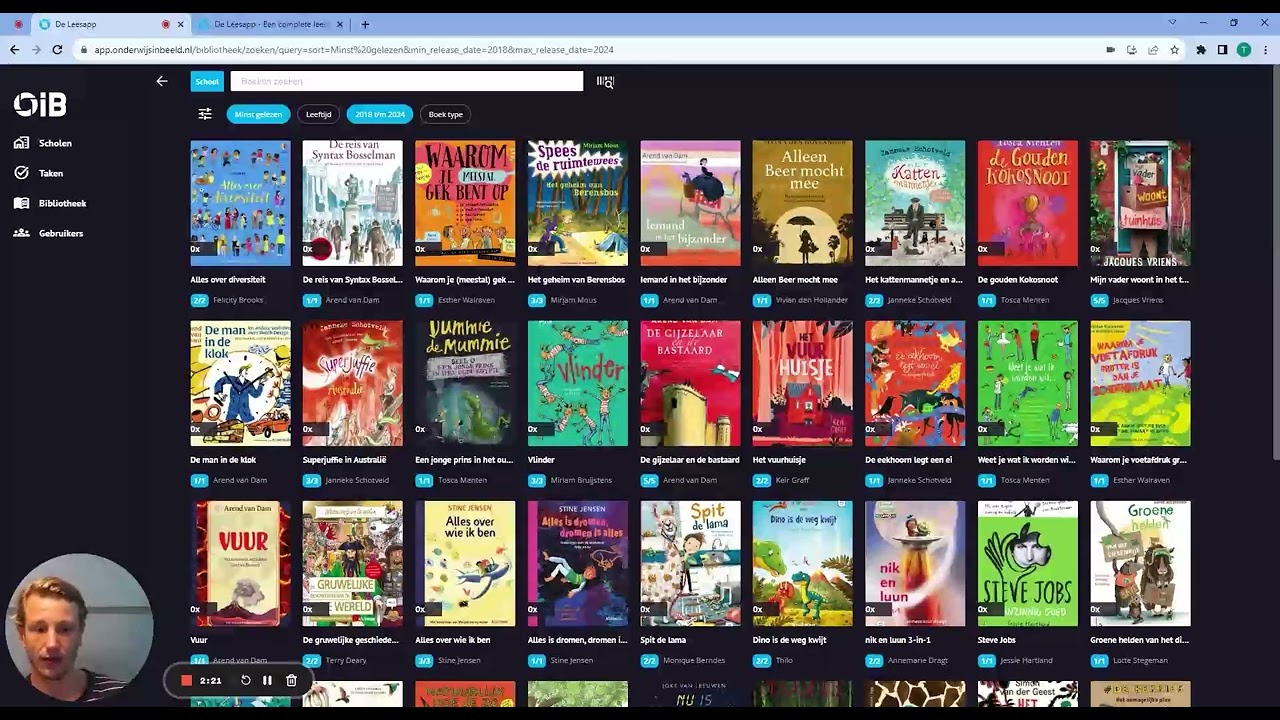Open the filter sliders icon
This screenshot has width=1280, height=720.
click(x=205, y=114)
